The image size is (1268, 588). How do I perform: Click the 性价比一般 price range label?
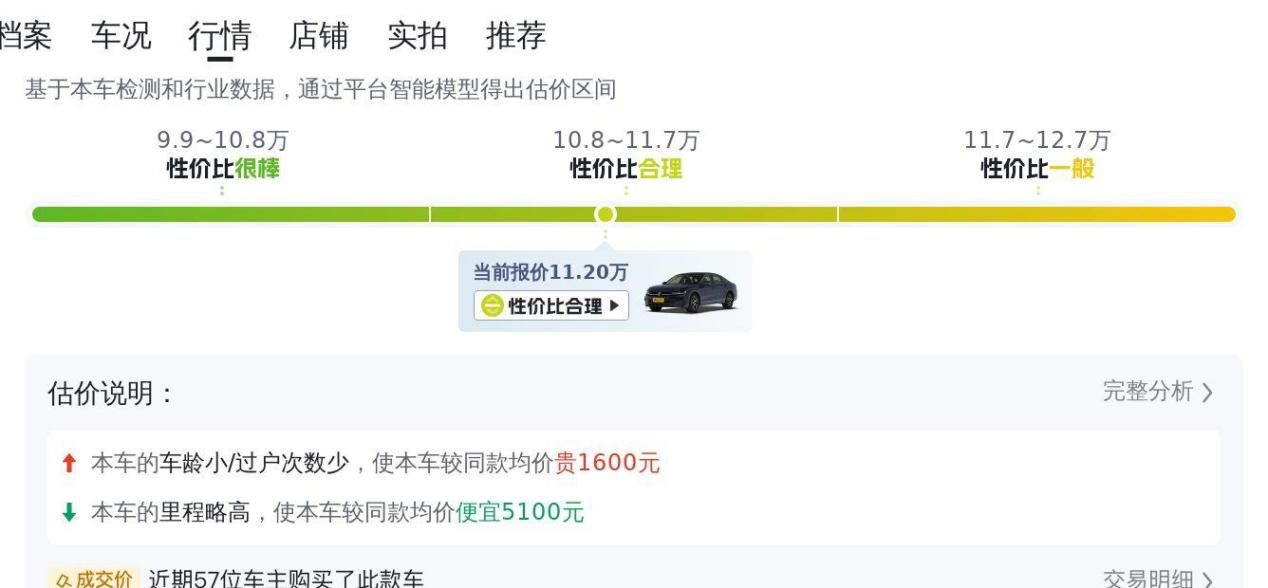(1037, 169)
